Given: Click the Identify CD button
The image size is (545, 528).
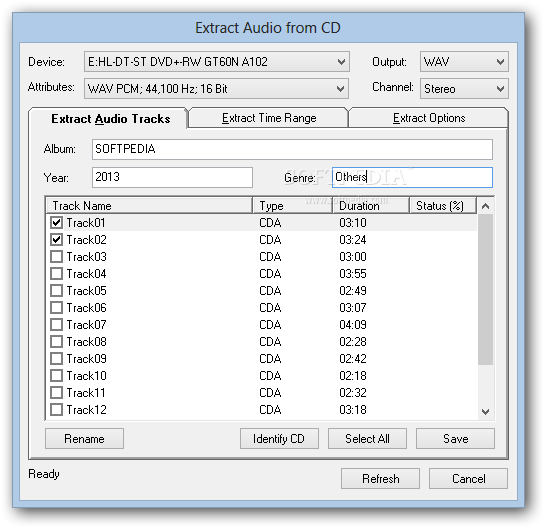Looking at the screenshot, I should (x=279, y=439).
